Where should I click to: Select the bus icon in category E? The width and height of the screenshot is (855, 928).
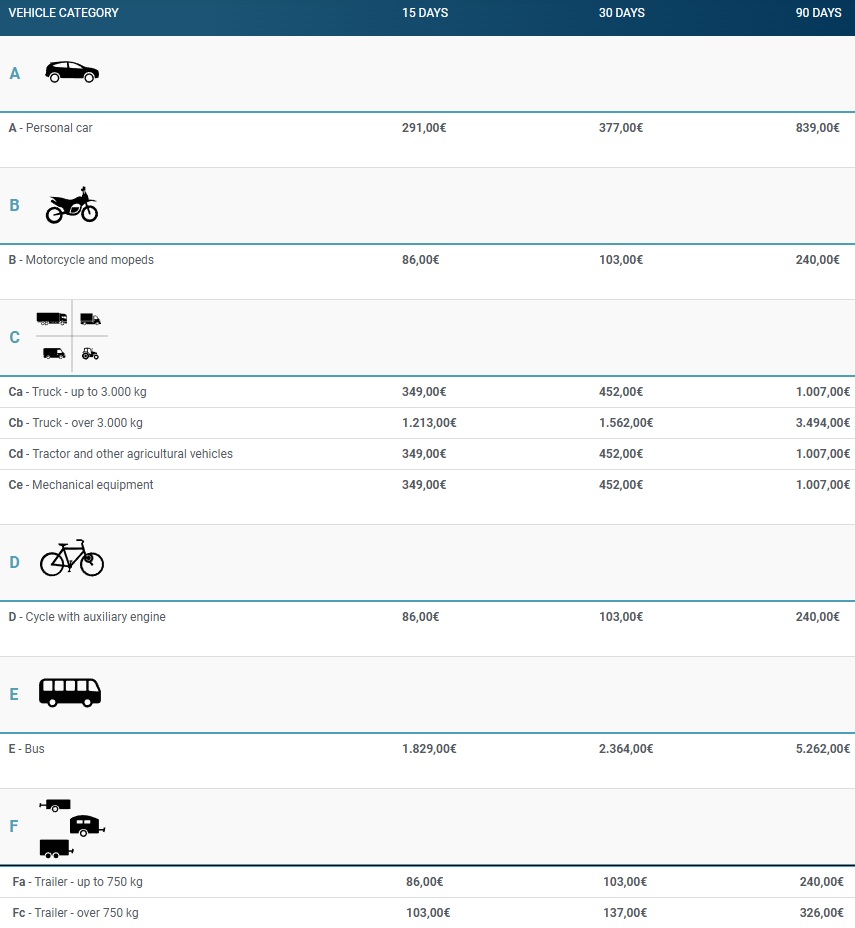point(70,692)
